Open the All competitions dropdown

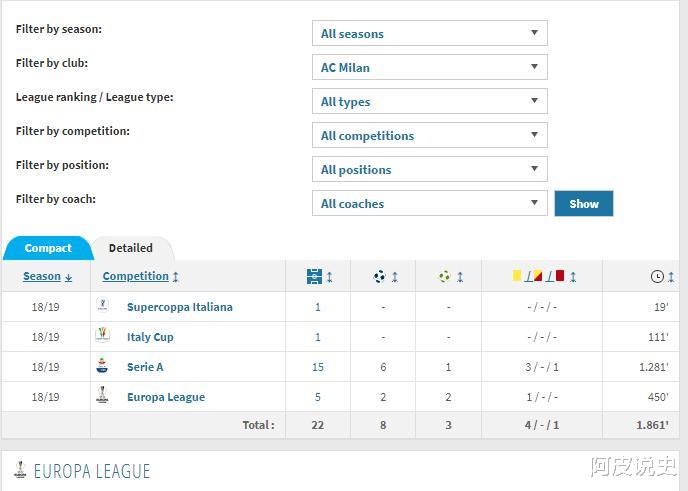click(429, 136)
